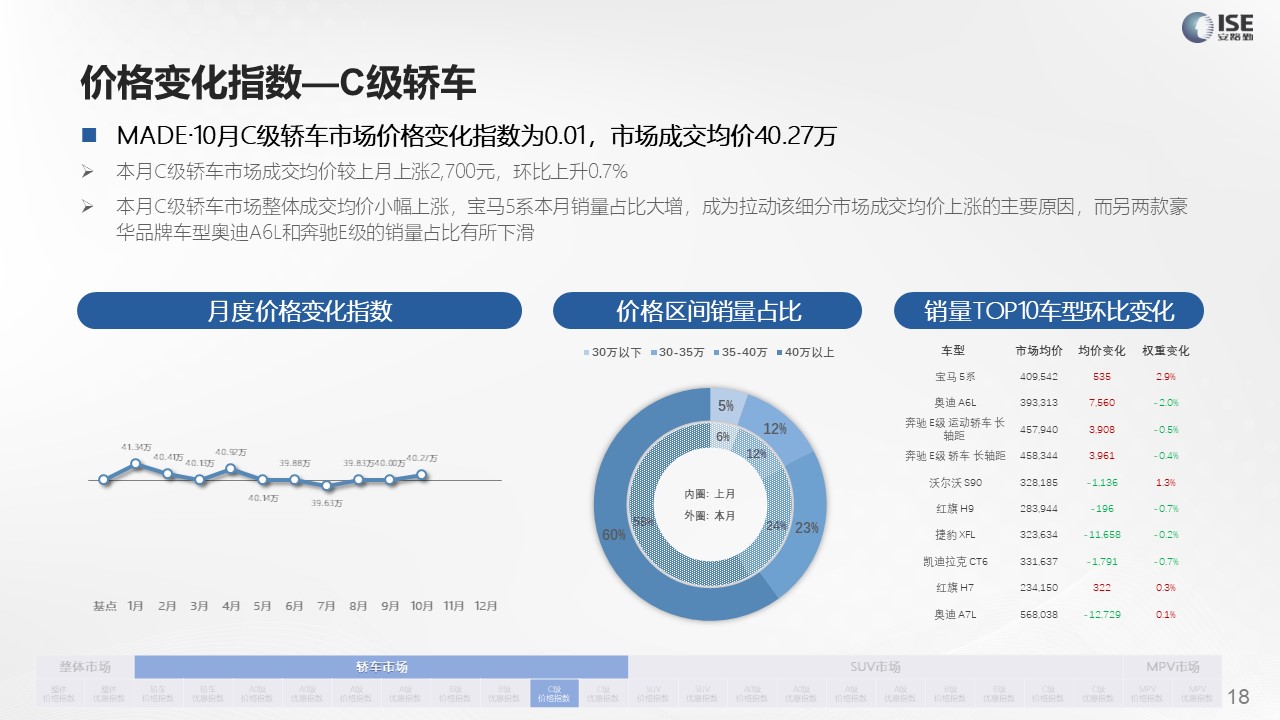Click the -11,658 price change cell
Screen dimensions: 1280x720
tap(1102, 535)
